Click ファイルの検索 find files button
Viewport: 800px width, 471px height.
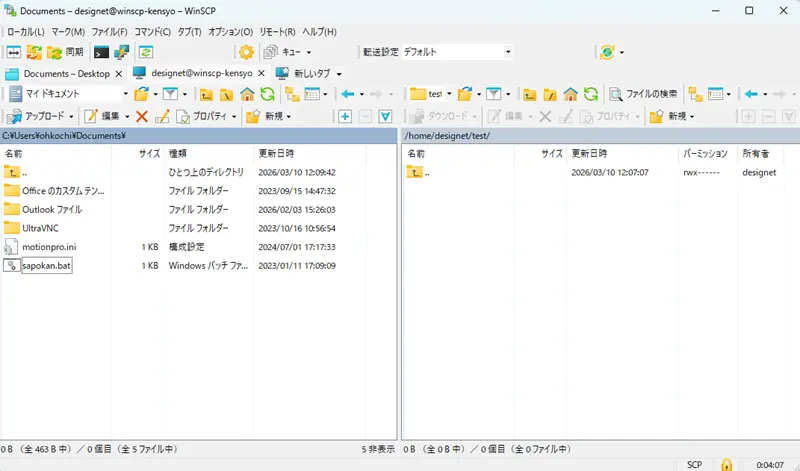click(643, 94)
